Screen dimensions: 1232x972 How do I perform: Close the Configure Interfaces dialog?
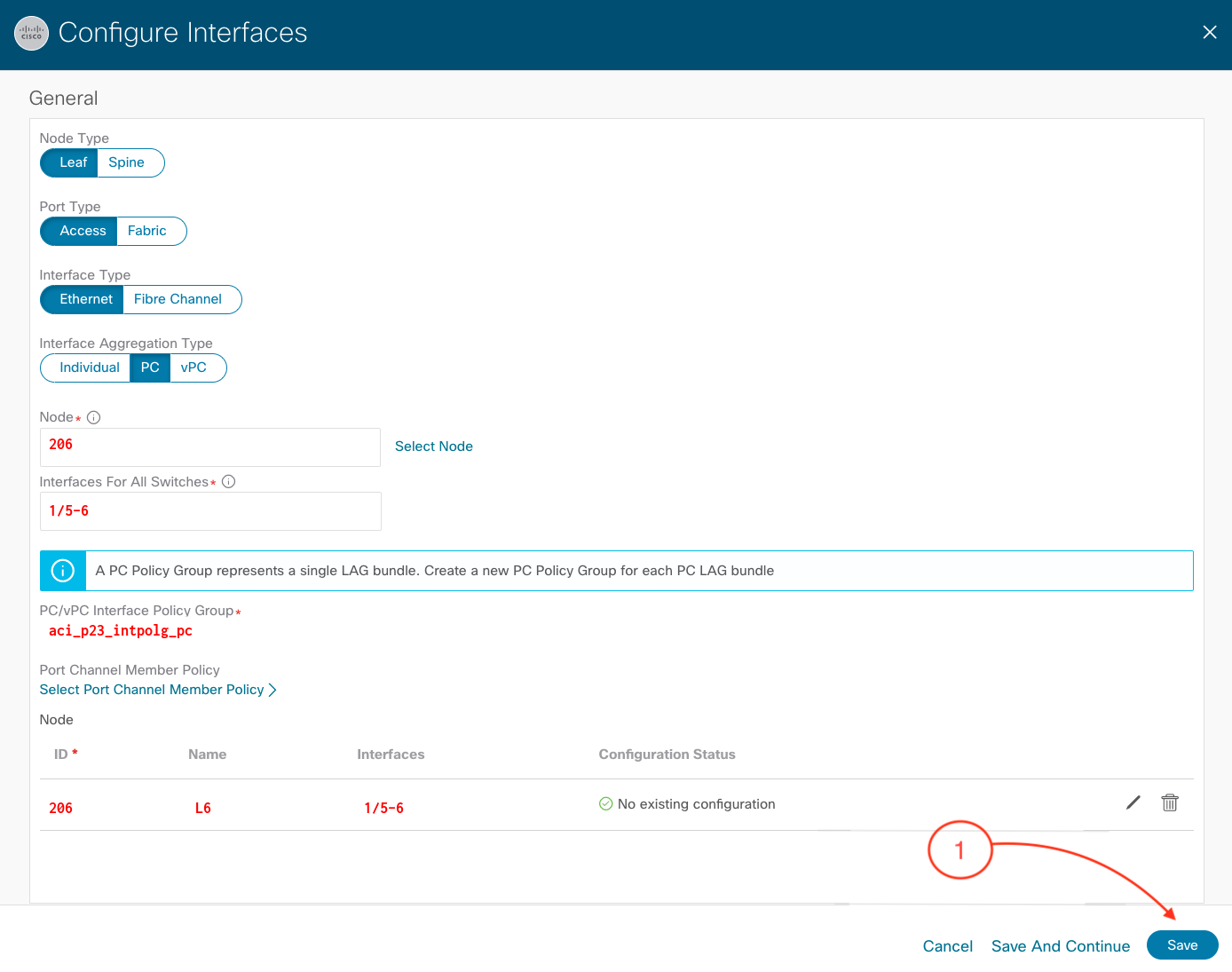(x=1209, y=33)
